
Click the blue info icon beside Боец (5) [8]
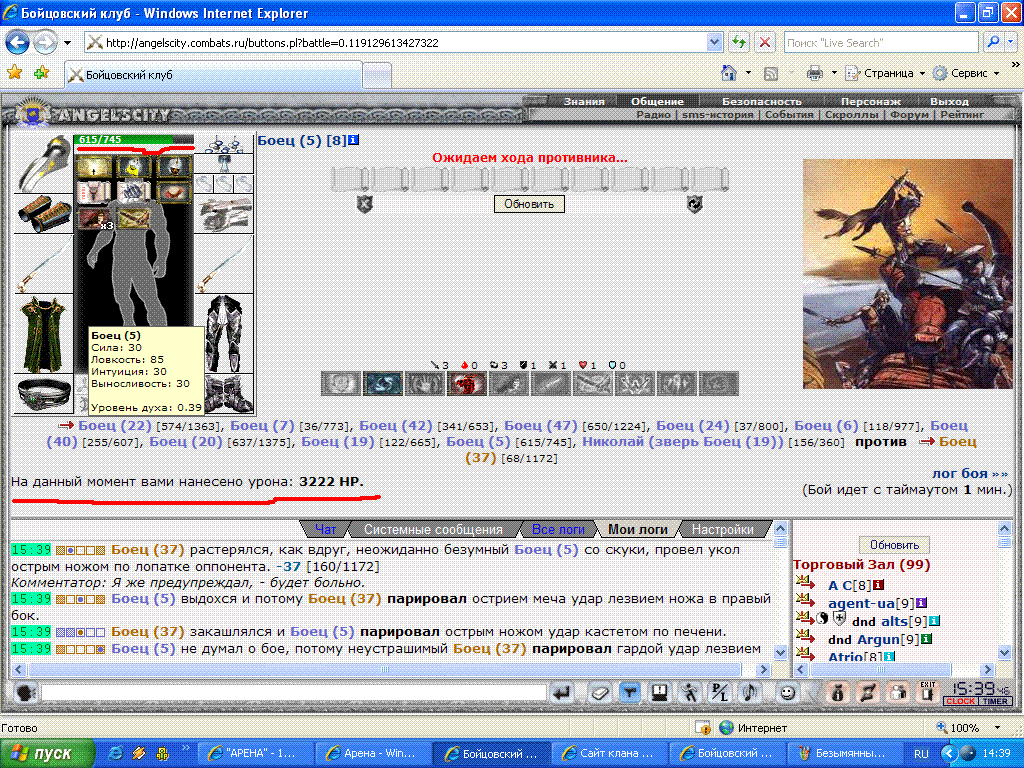(x=353, y=140)
